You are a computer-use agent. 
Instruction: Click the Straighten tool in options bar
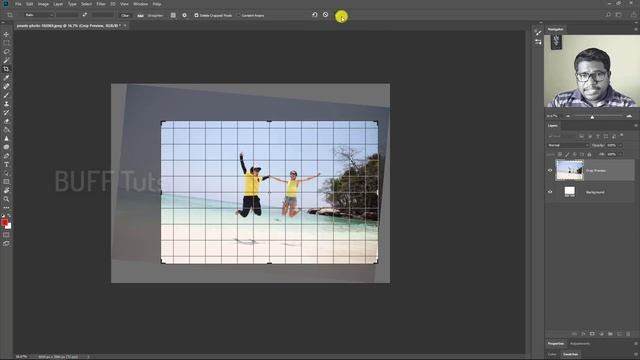click(x=140, y=16)
